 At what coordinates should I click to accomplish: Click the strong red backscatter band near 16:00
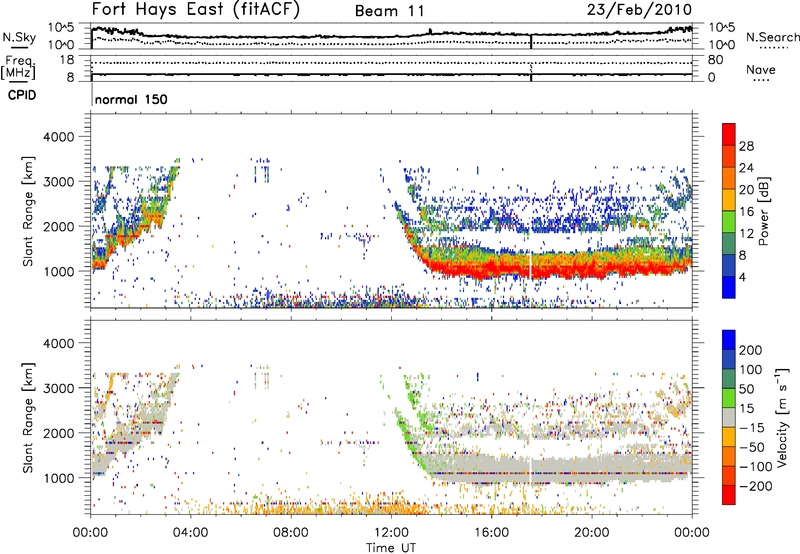pos(491,267)
